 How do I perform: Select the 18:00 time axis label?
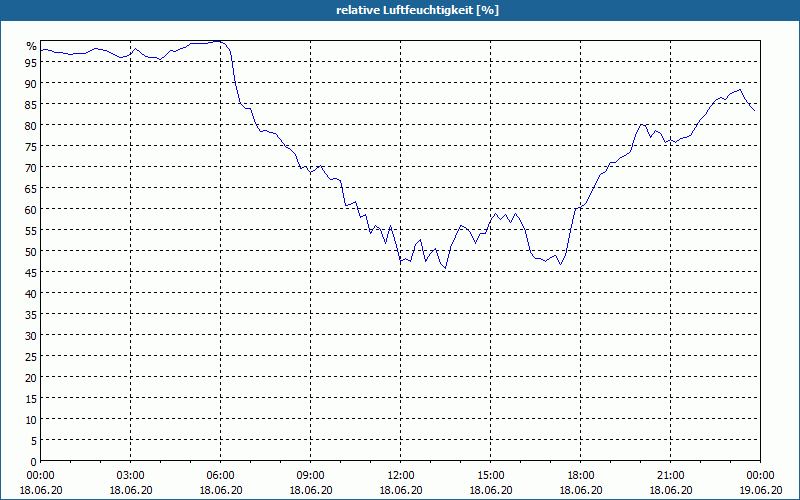pyautogui.click(x=581, y=476)
